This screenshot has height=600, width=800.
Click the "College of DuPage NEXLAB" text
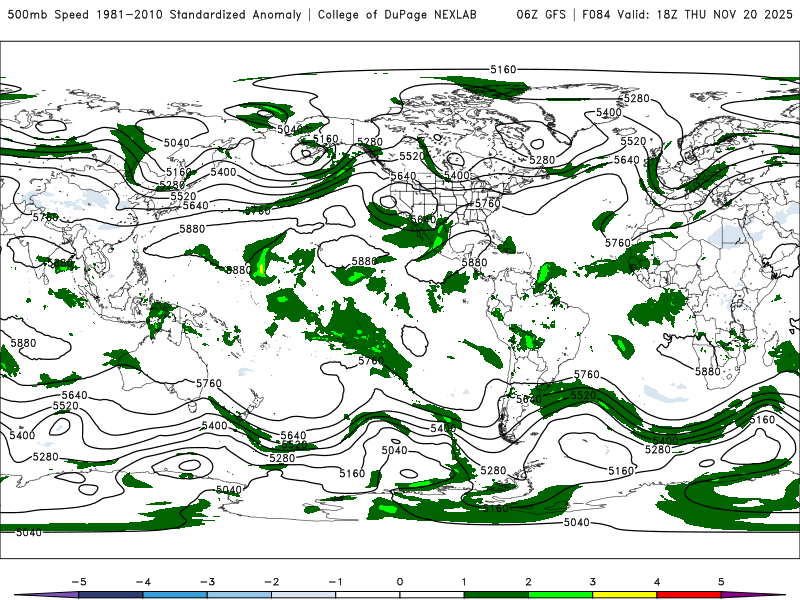397,14
